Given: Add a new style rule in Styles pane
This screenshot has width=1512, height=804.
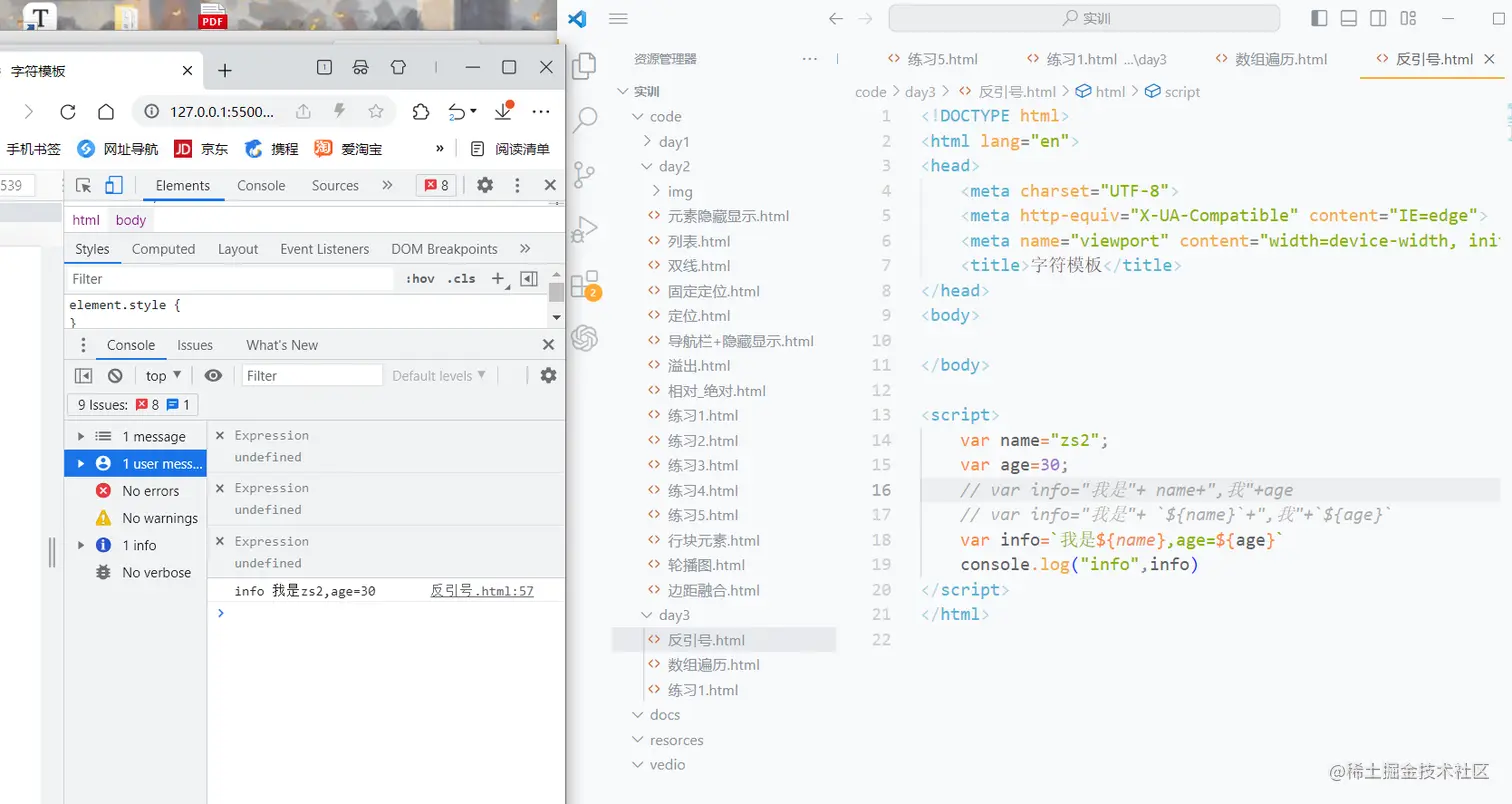Looking at the screenshot, I should 498,279.
